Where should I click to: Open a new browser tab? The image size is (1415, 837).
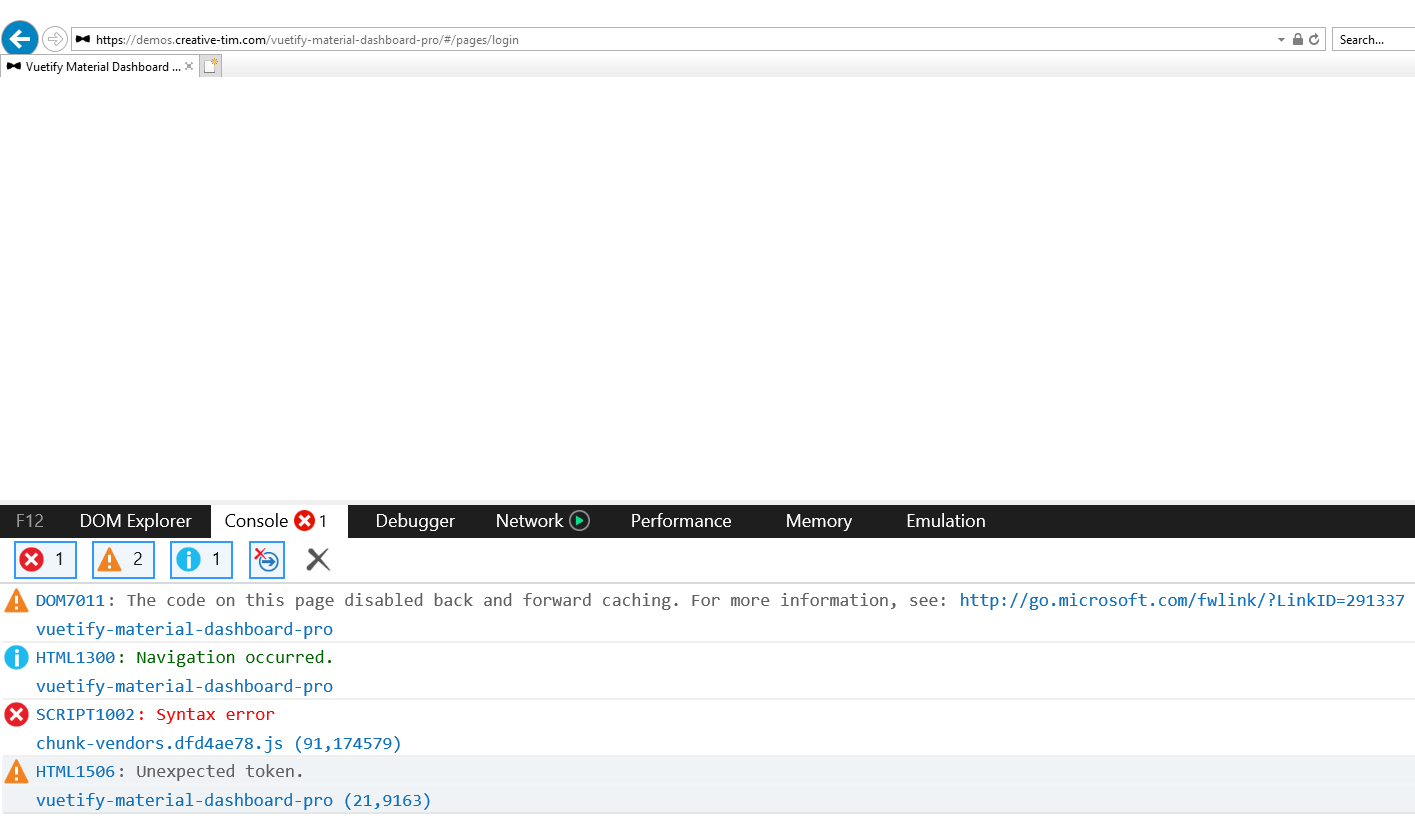pyautogui.click(x=210, y=65)
